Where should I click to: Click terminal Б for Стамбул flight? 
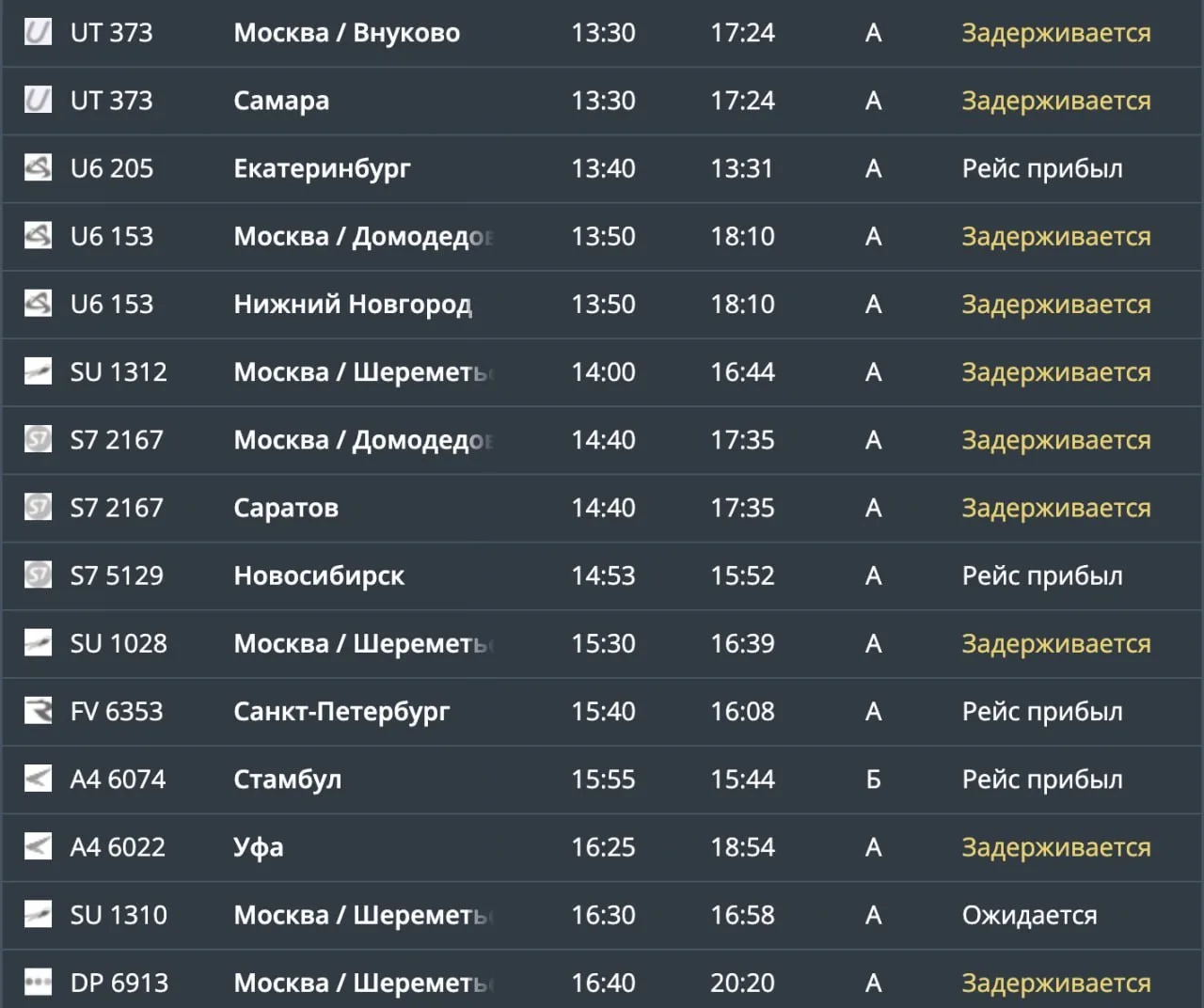click(x=874, y=780)
